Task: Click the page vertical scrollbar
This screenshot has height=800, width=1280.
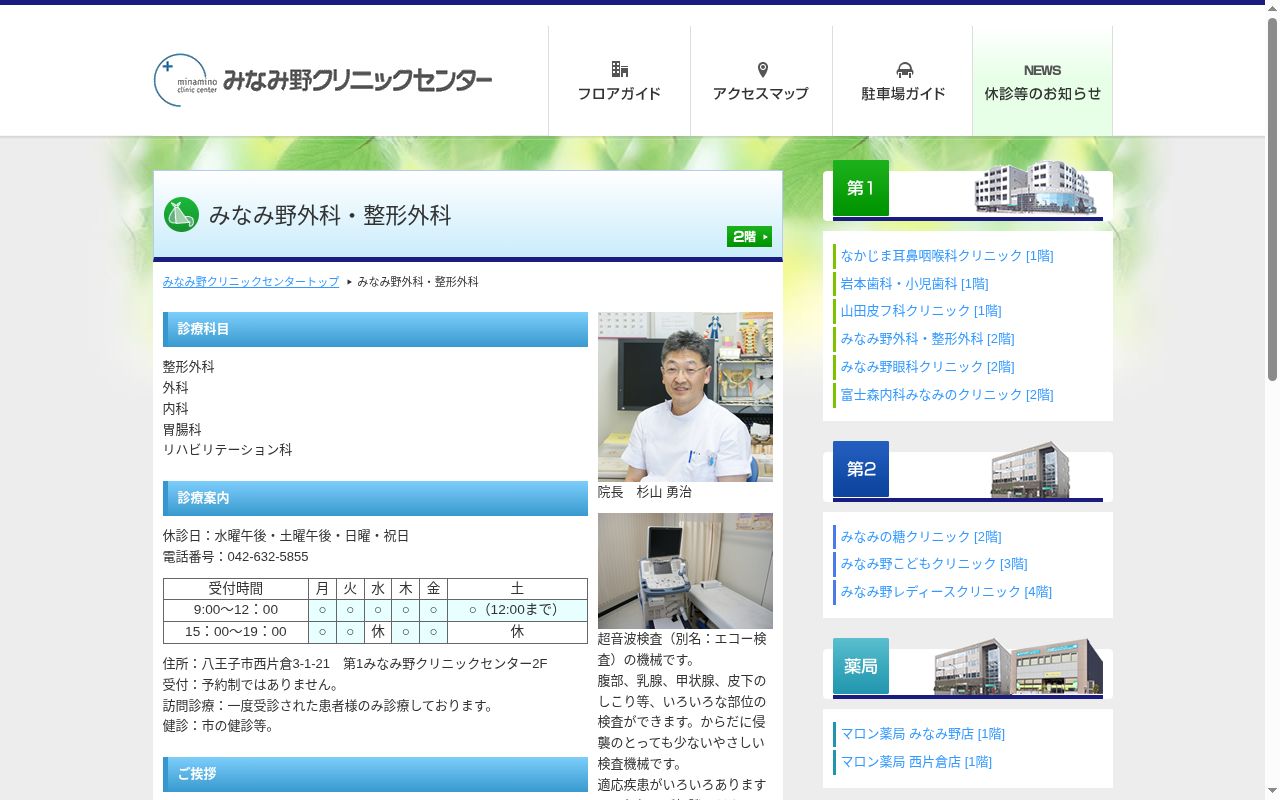Action: [x=1272, y=400]
